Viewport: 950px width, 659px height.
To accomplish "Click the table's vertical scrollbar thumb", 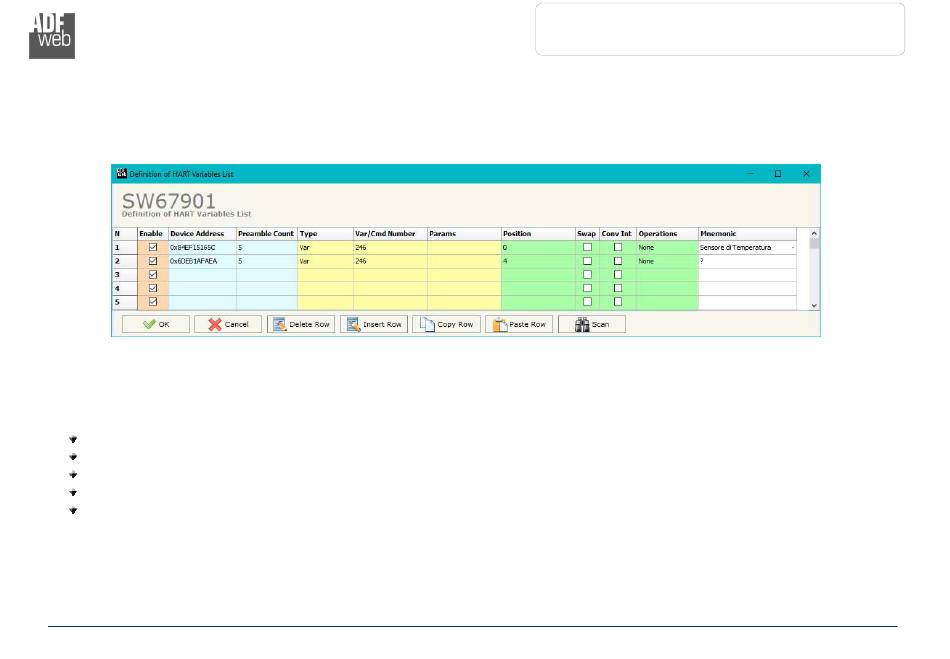I will (x=814, y=243).
